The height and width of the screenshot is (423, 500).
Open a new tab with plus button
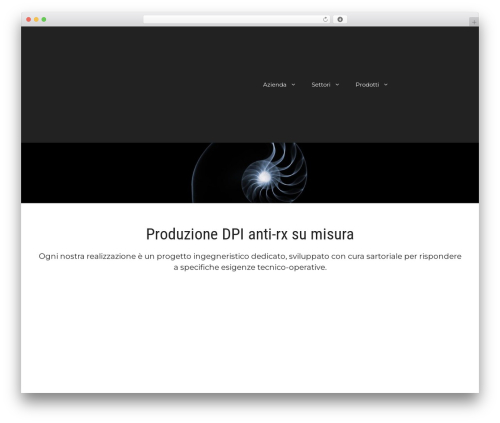point(474,22)
